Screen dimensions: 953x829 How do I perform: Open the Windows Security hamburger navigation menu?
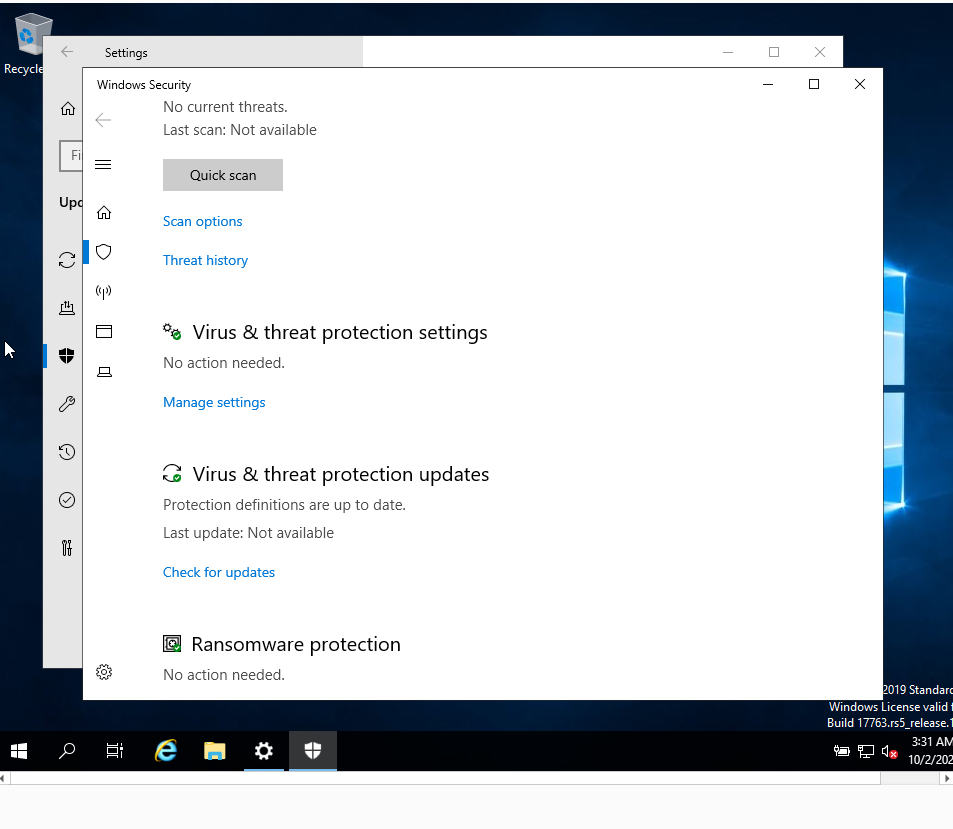click(x=103, y=165)
